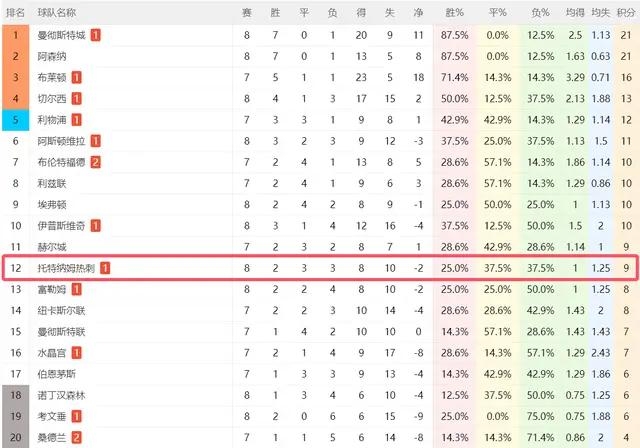
Task: Click the red badge next to 切尔西
Action: [x=76, y=99]
